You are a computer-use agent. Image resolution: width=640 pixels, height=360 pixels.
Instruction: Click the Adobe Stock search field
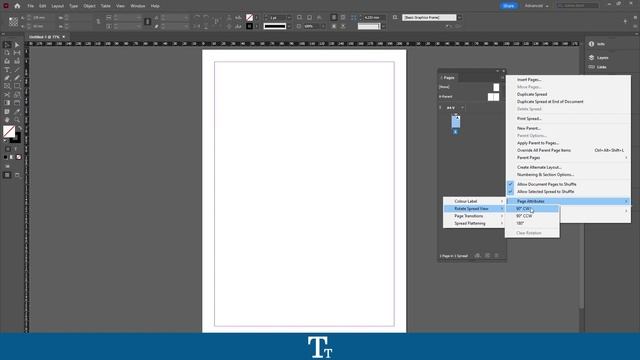point(578,6)
